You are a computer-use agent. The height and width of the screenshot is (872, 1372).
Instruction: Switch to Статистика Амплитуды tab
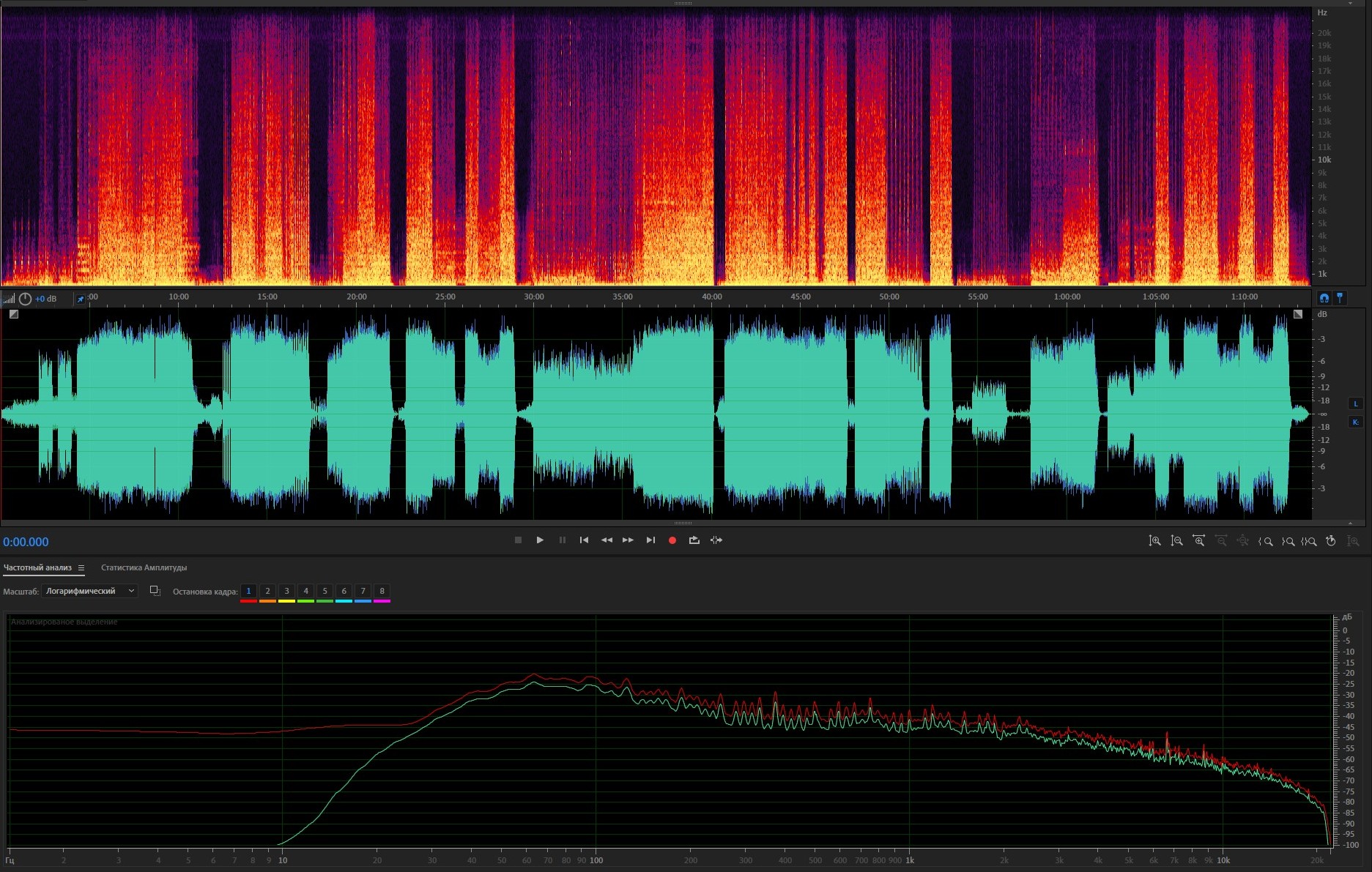[x=144, y=568]
